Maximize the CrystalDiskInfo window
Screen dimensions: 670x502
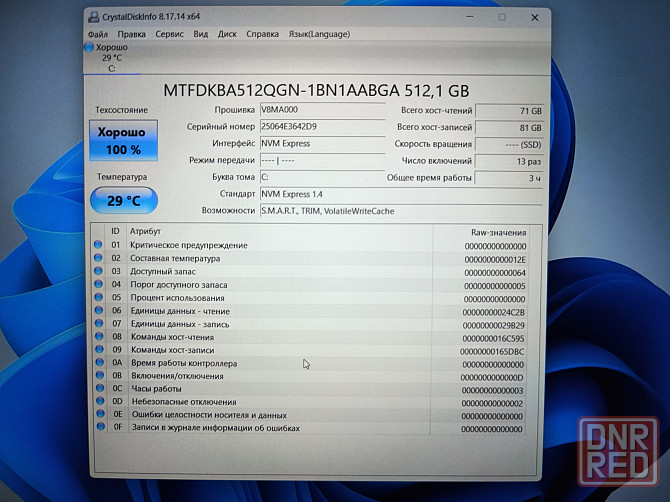[x=501, y=17]
